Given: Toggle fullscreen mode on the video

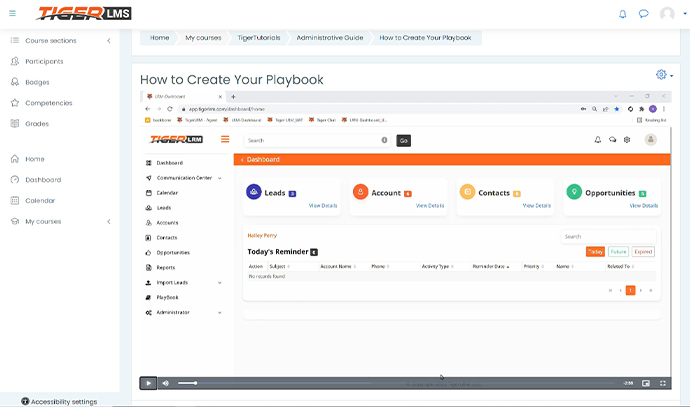Looking at the screenshot, I should coord(662,383).
